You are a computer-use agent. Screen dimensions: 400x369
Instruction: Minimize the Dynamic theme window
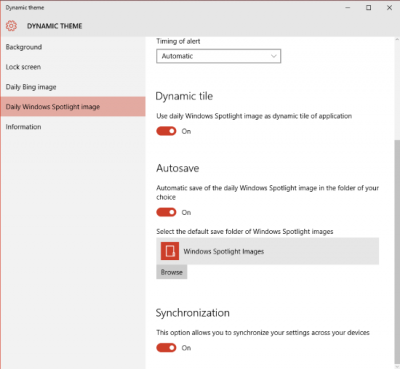(x=348, y=8)
